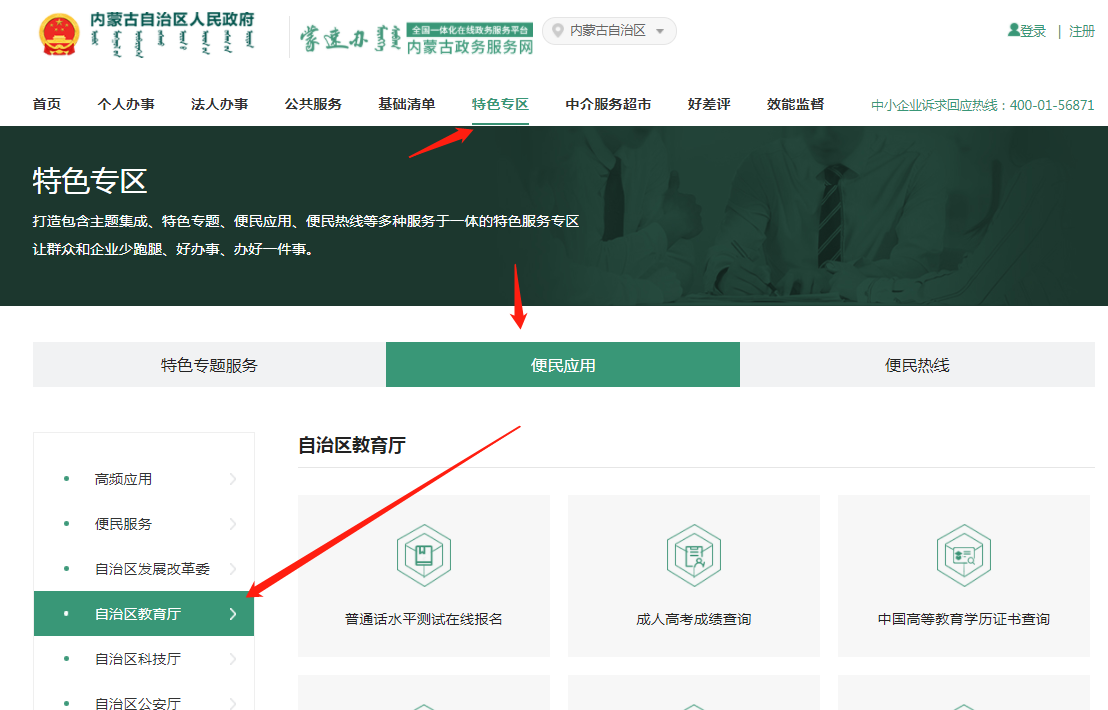Click the 特色专区 banner heading
The width and height of the screenshot is (1108, 710).
(x=90, y=181)
